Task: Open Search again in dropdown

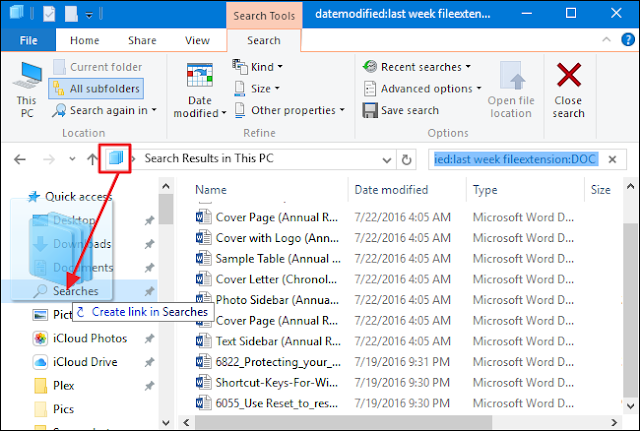Action: coord(104,110)
